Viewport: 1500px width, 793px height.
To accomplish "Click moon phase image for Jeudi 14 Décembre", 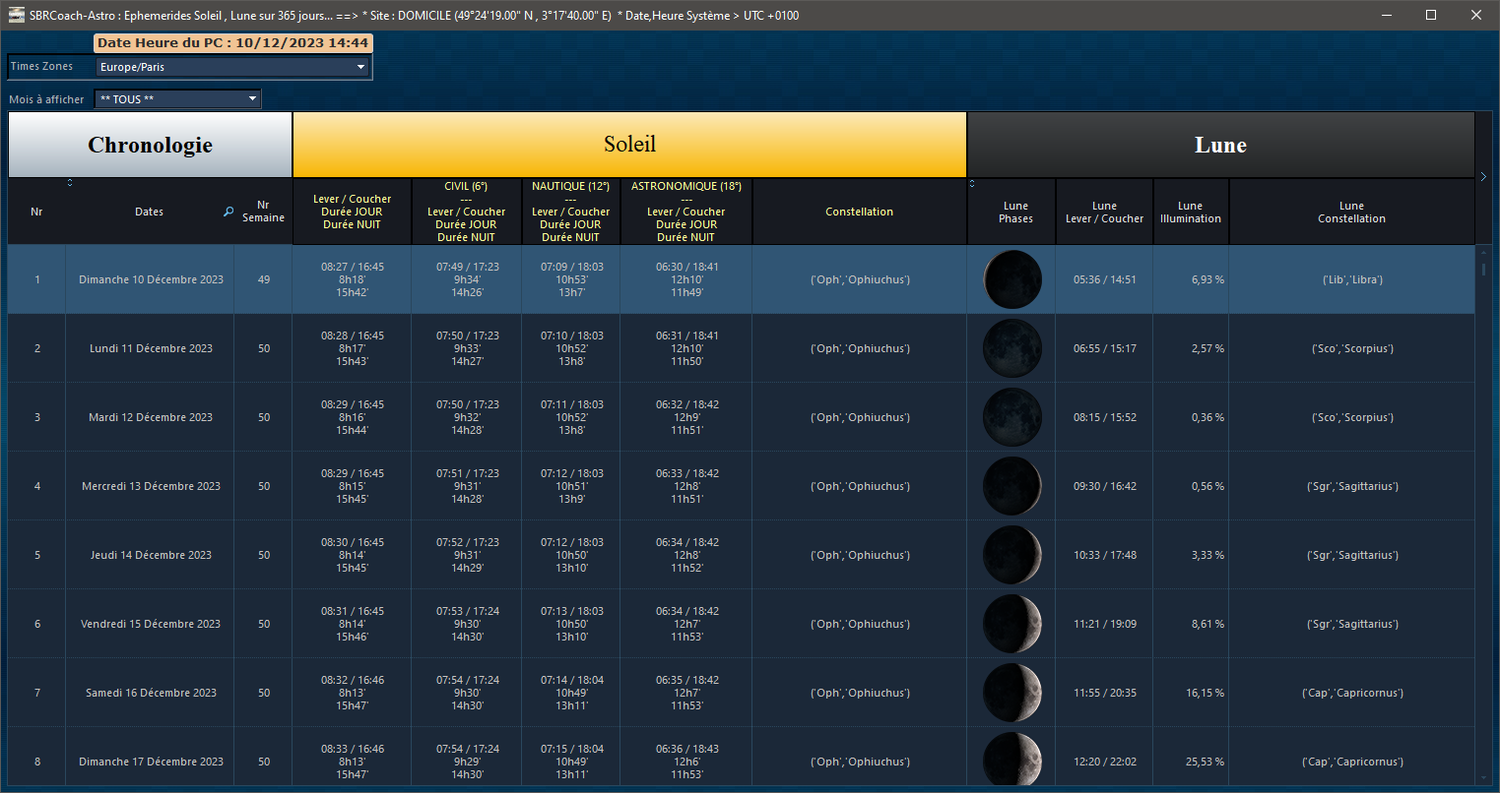I will (1012, 555).
